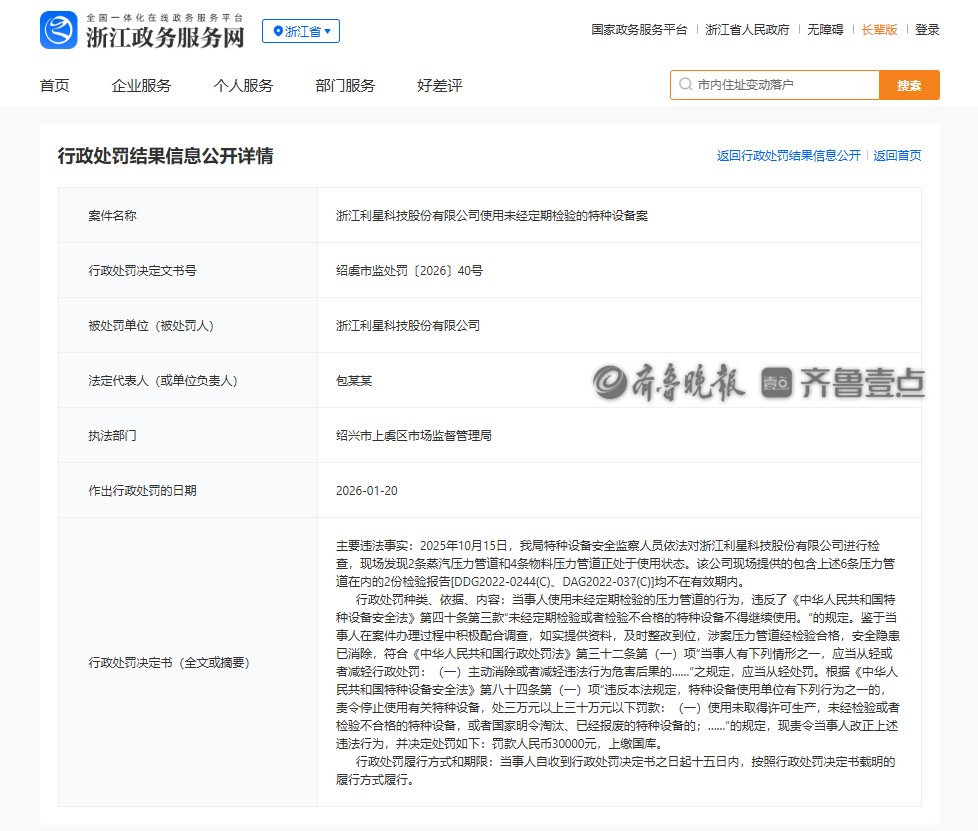Image resolution: width=978 pixels, height=831 pixels.
Task: Click the 返回首页 link
Action: tap(899, 156)
